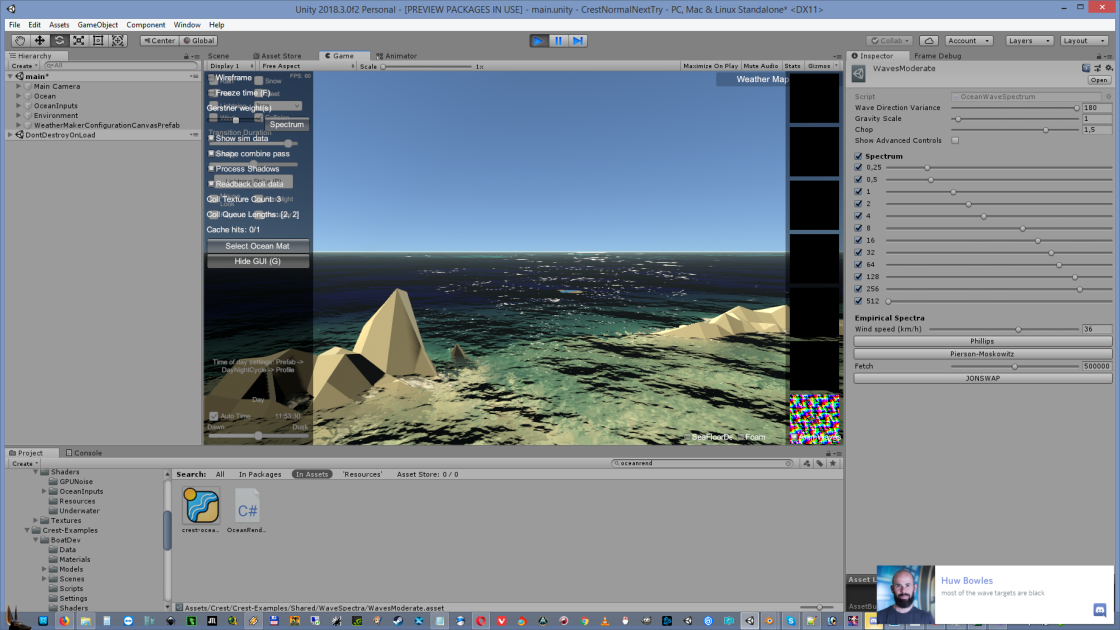
Task: Adjust the Chop slider
Action: click(x=1014, y=130)
